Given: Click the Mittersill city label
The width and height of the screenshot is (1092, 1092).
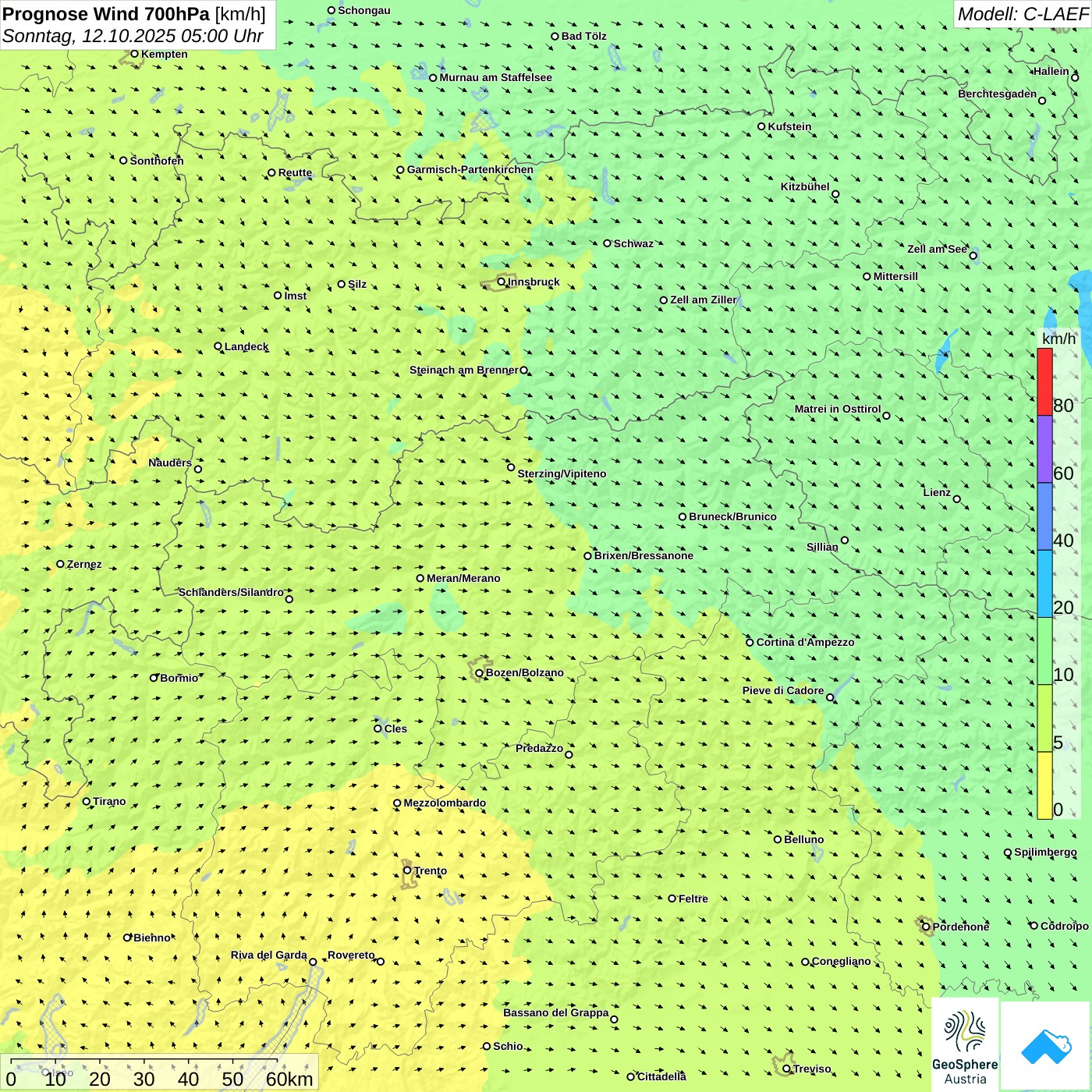Looking at the screenshot, I should tap(895, 276).
